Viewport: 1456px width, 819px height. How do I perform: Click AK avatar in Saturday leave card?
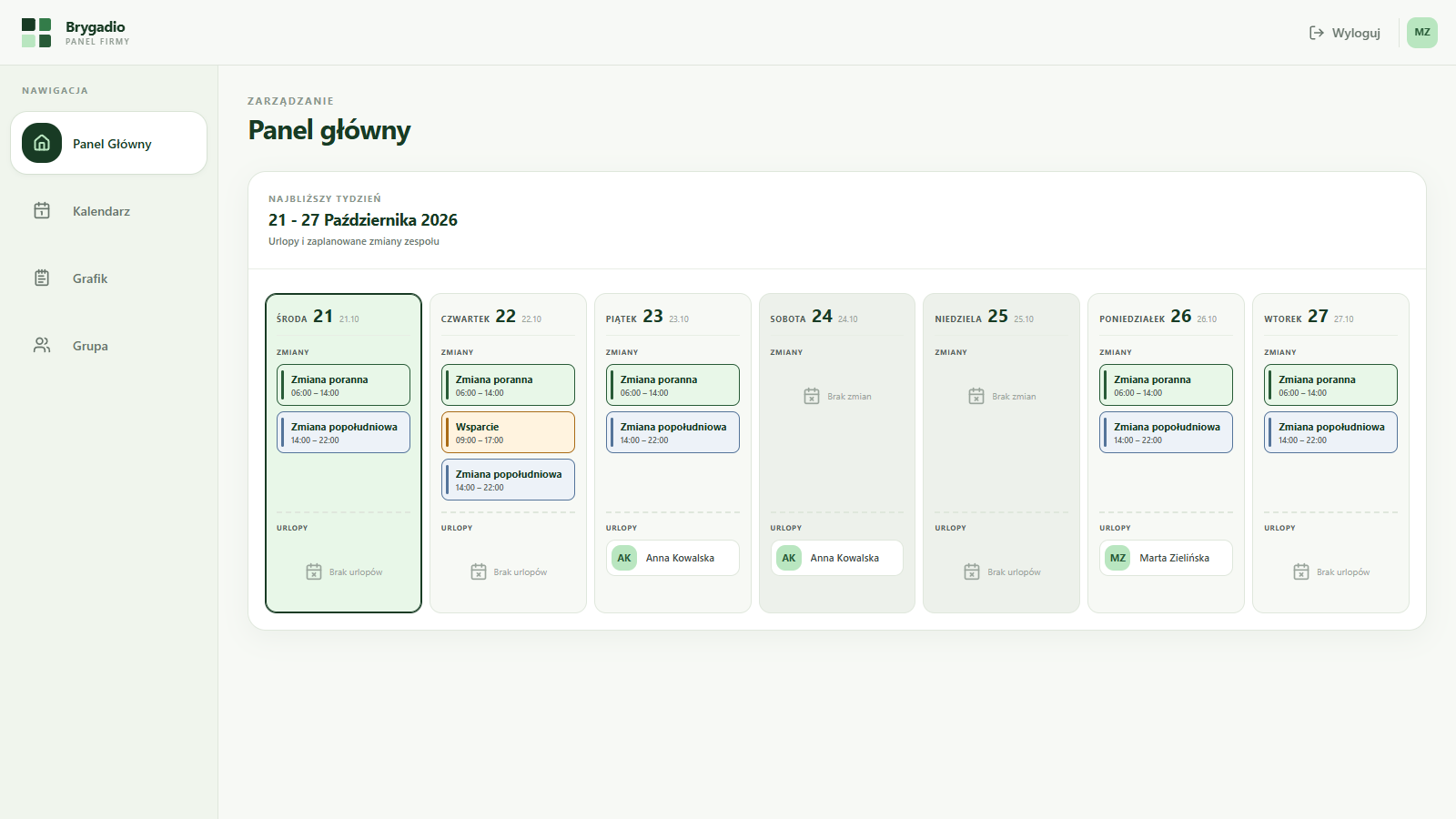789,558
